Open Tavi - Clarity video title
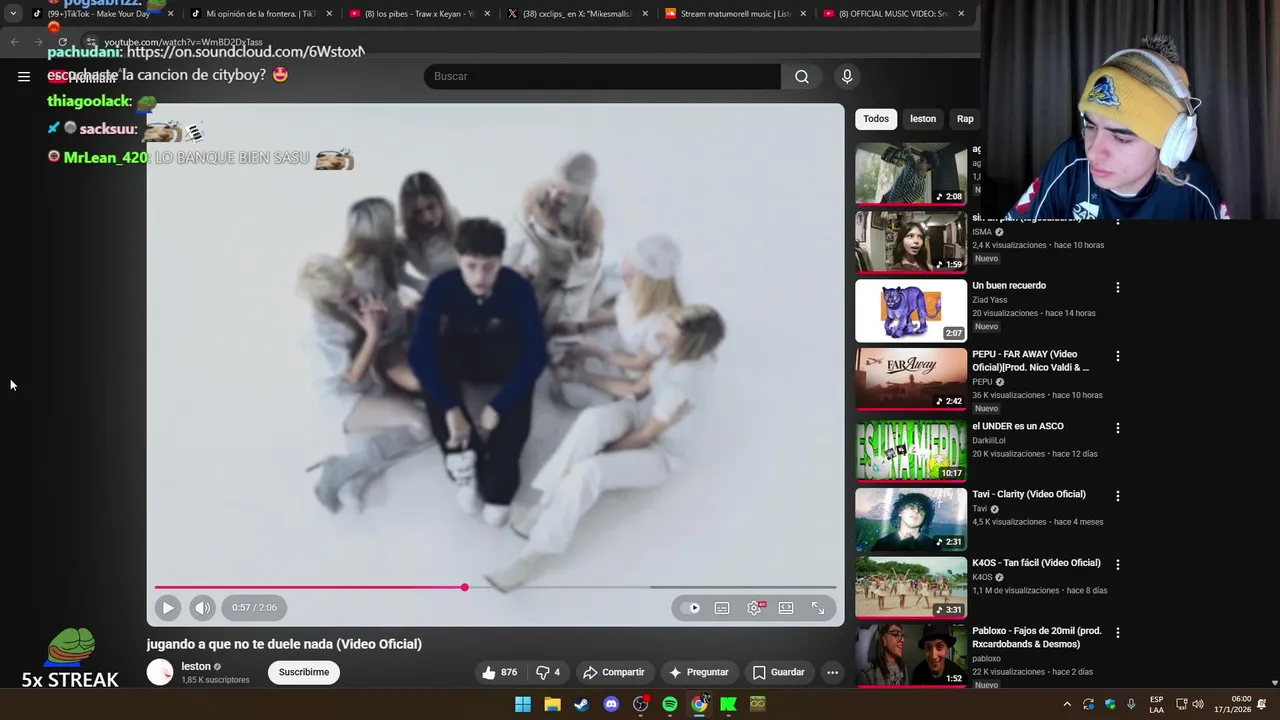The height and width of the screenshot is (720, 1280). tap(1028, 494)
